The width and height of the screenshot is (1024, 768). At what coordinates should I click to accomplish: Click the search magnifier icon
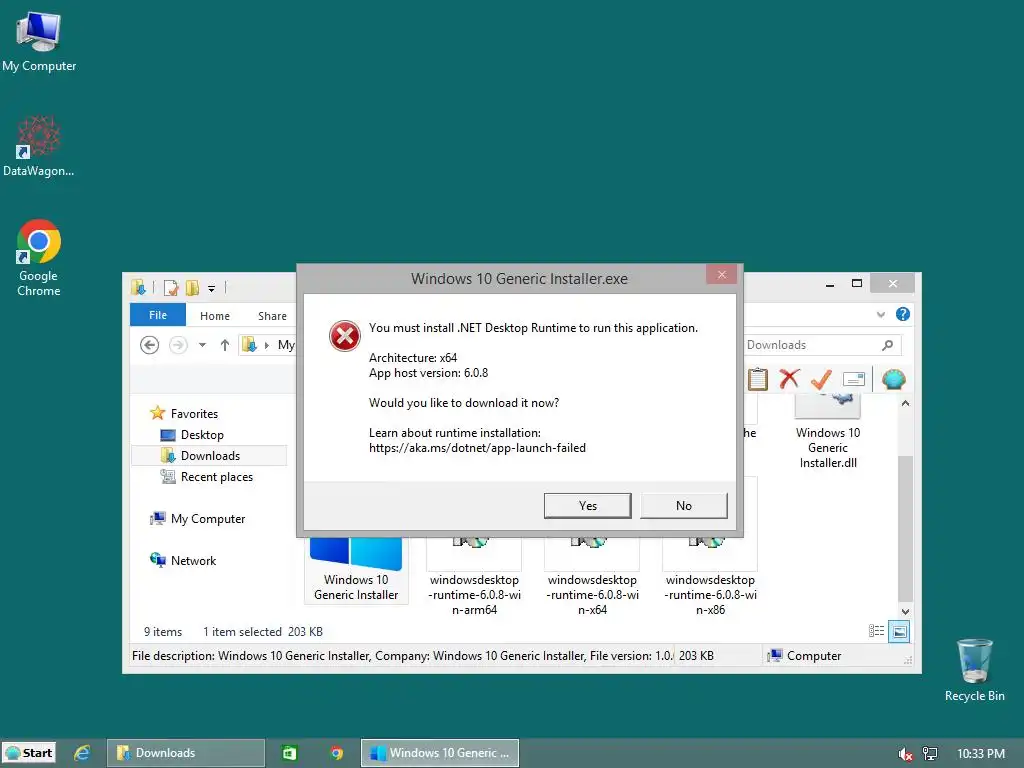(x=888, y=345)
